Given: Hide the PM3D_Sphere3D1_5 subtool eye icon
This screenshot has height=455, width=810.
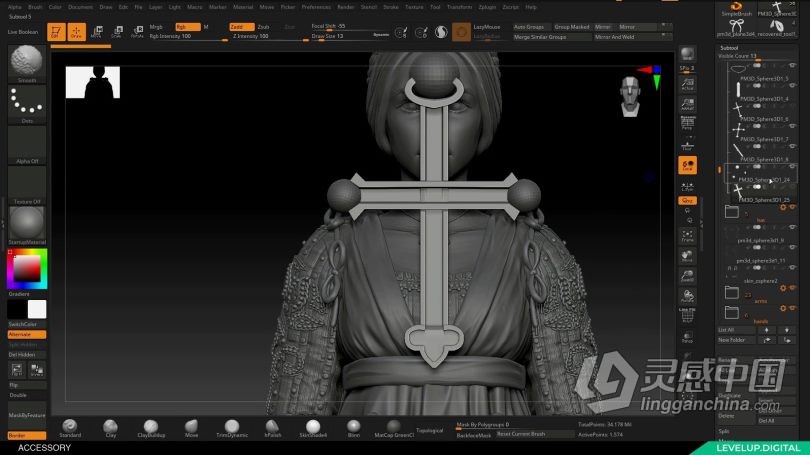Looking at the screenshot, I should coord(792,65).
